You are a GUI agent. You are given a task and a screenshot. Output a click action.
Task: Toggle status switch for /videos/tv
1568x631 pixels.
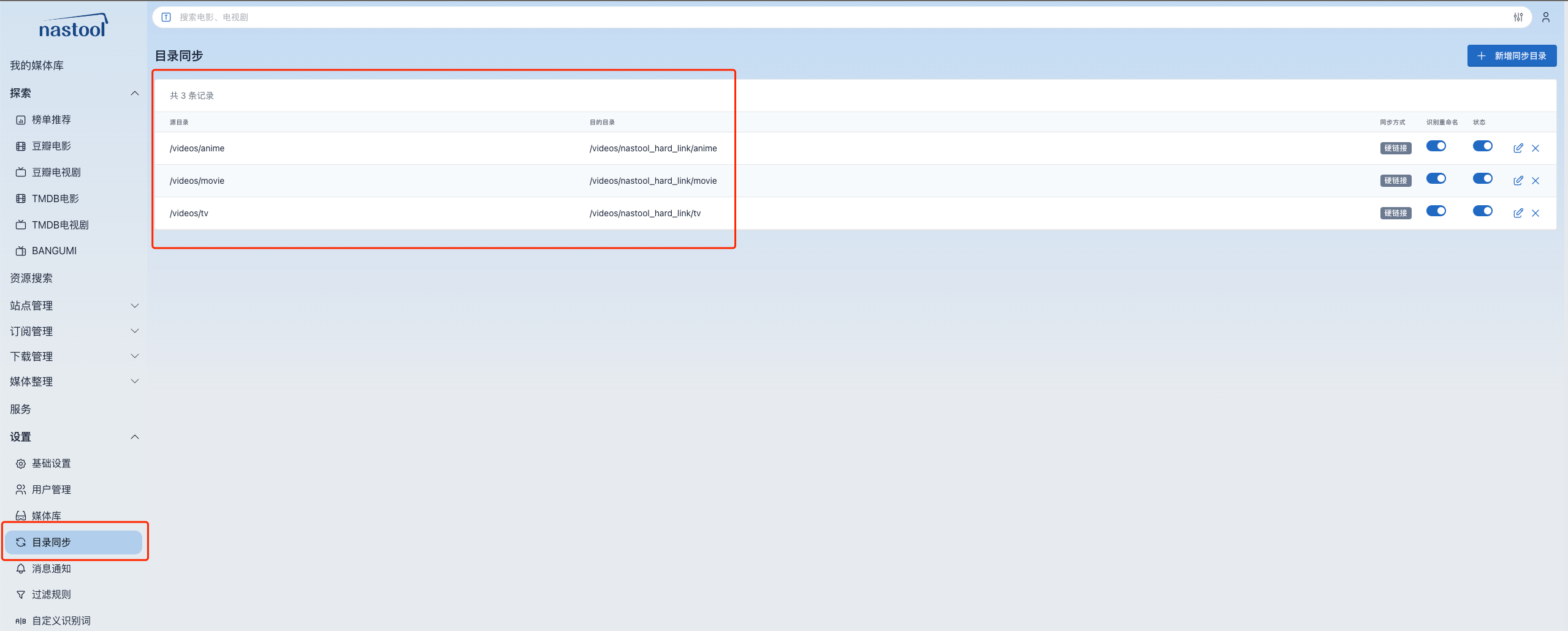coord(1482,211)
